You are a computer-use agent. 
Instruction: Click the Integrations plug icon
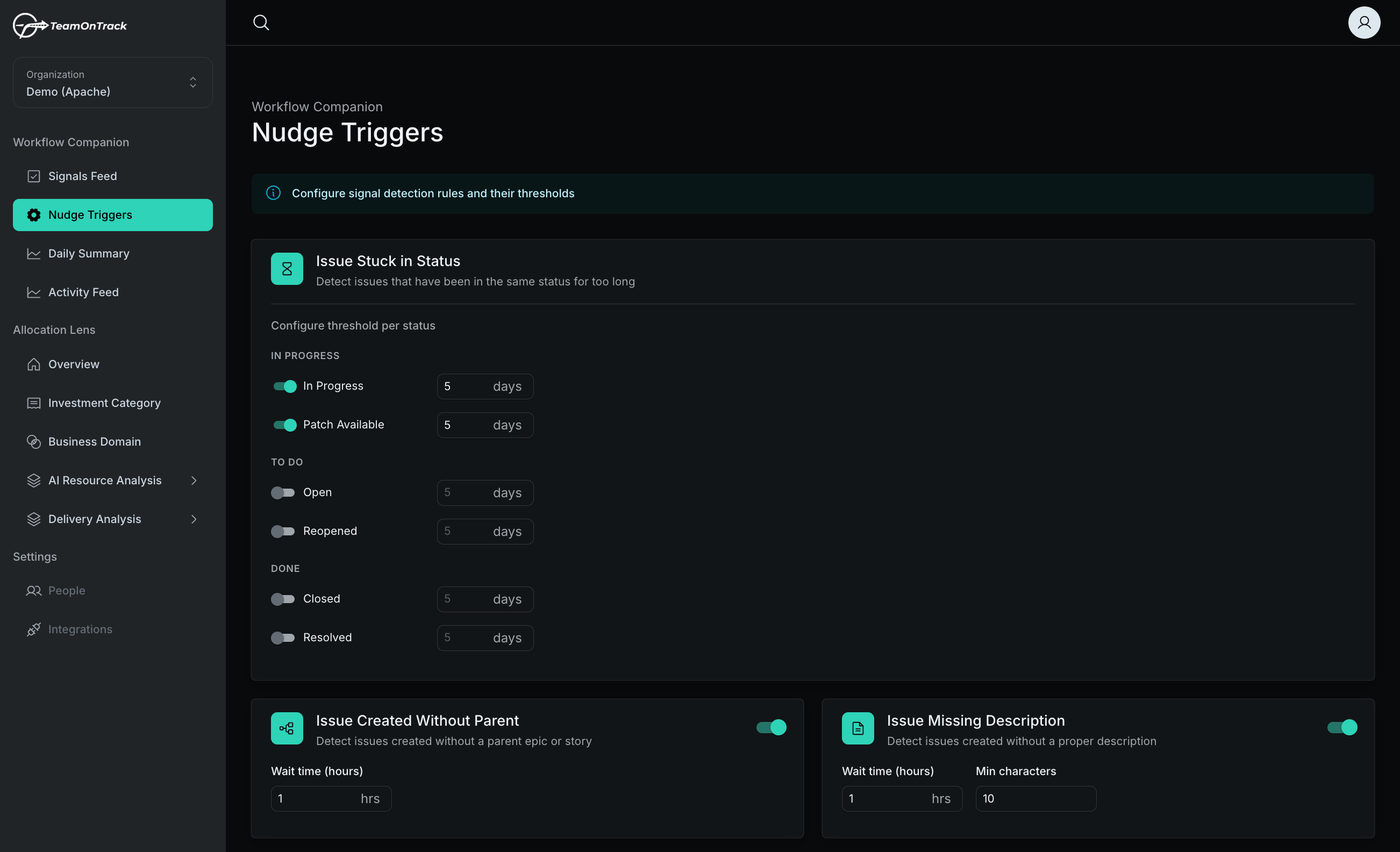[33, 629]
